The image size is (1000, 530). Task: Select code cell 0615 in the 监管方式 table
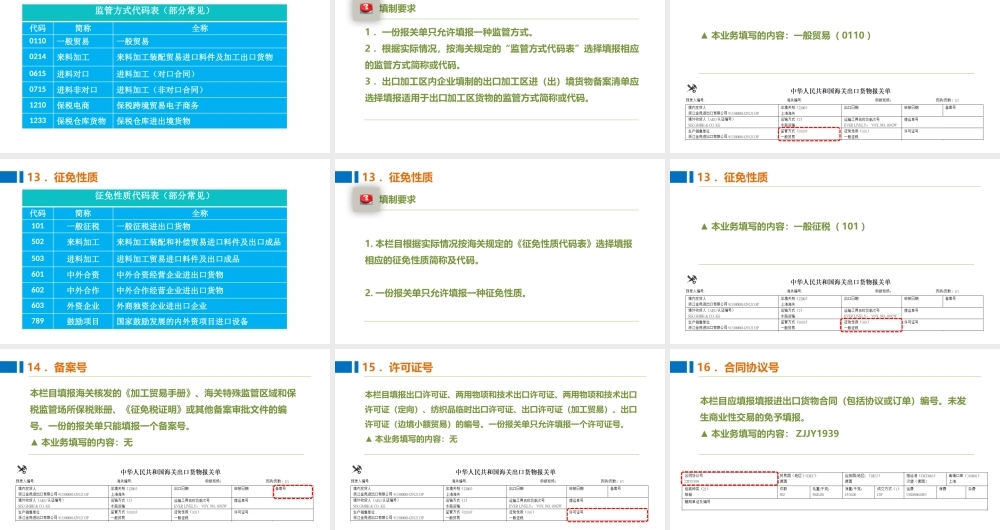pyautogui.click(x=38, y=73)
